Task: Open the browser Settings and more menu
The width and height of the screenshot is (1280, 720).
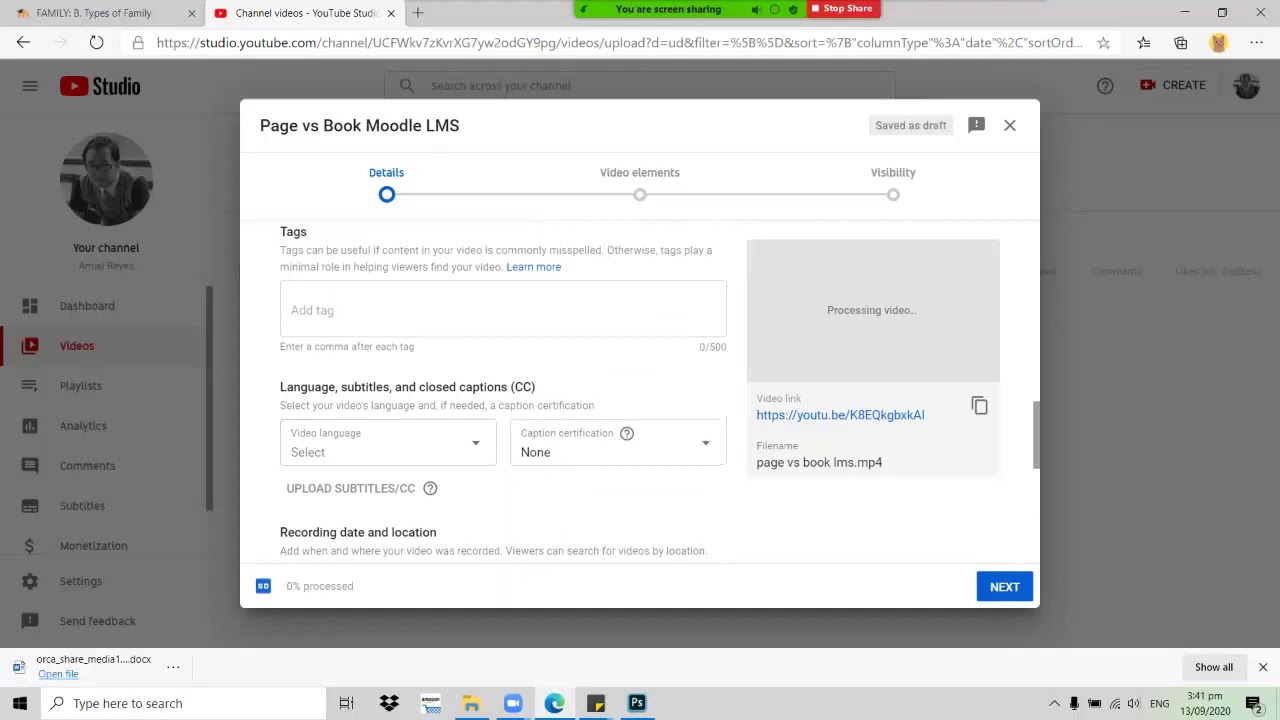Action: pyautogui.click(x=1257, y=43)
